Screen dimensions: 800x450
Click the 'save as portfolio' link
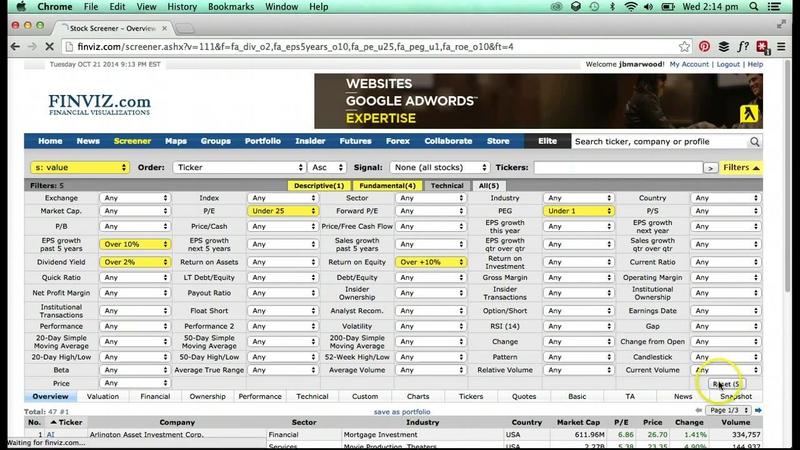pos(402,412)
